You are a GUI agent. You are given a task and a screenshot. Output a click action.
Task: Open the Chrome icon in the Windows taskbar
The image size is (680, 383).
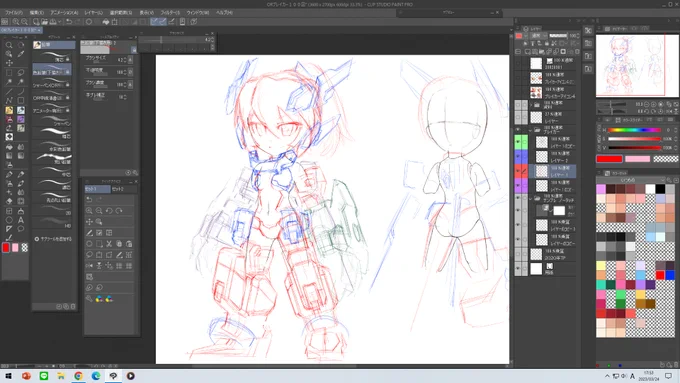(78, 376)
